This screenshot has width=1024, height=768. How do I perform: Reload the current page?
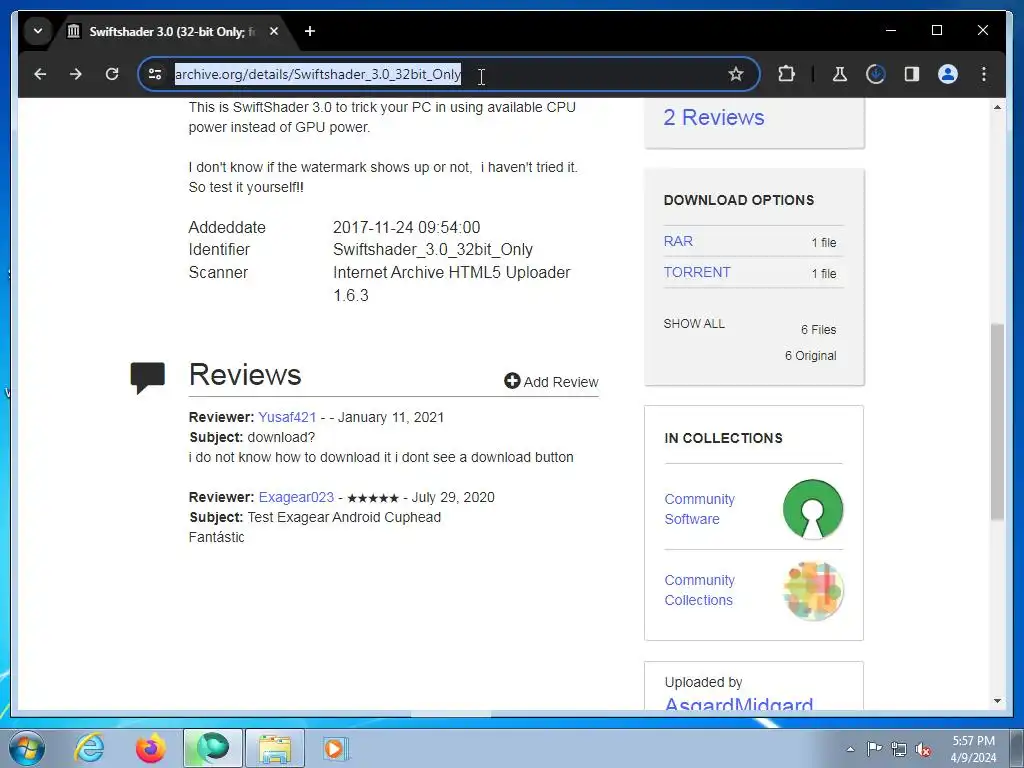pos(112,74)
